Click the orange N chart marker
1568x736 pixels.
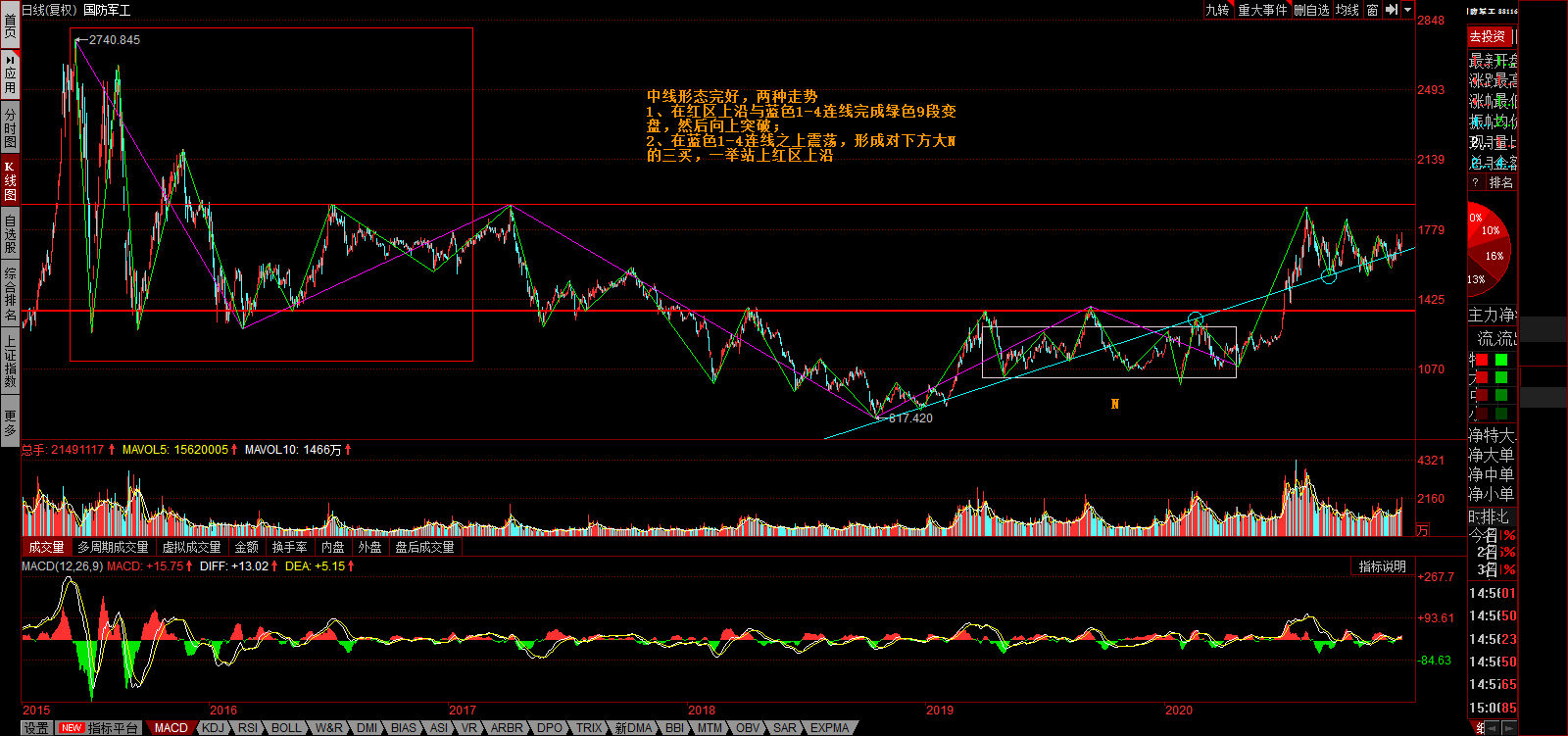tap(1115, 404)
